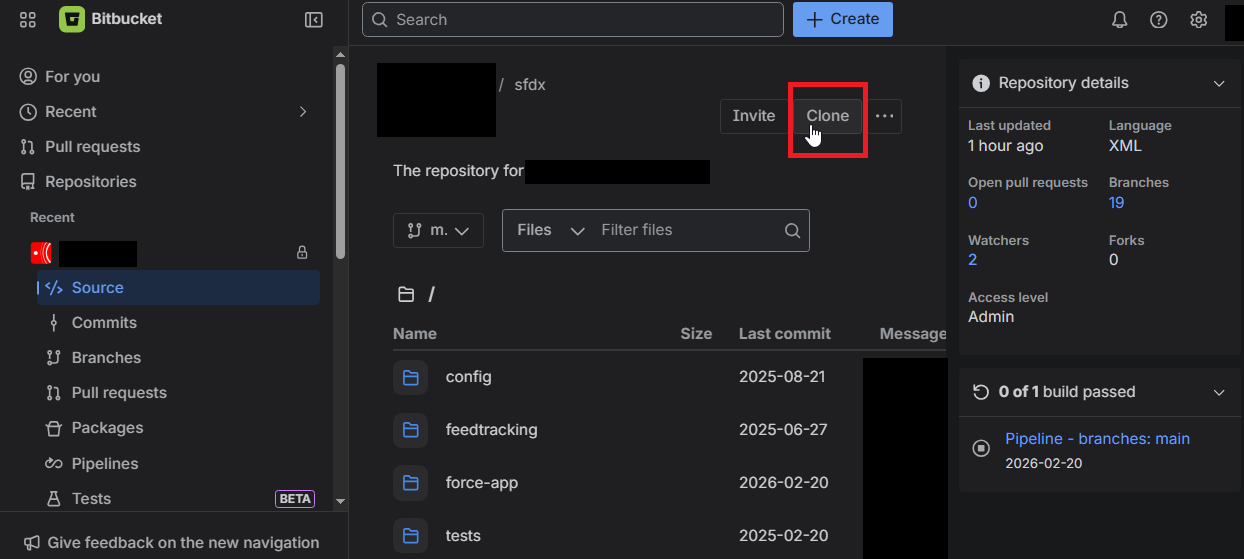Open the more actions ellipsis button

(x=884, y=116)
